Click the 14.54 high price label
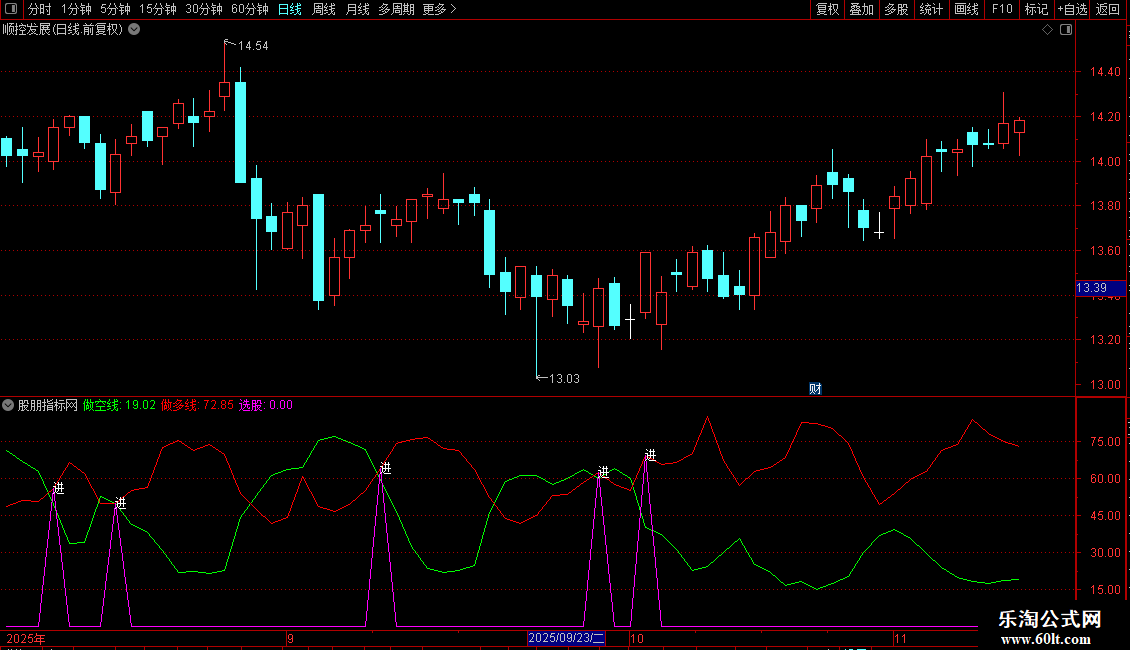The height and width of the screenshot is (650, 1130). (252, 46)
